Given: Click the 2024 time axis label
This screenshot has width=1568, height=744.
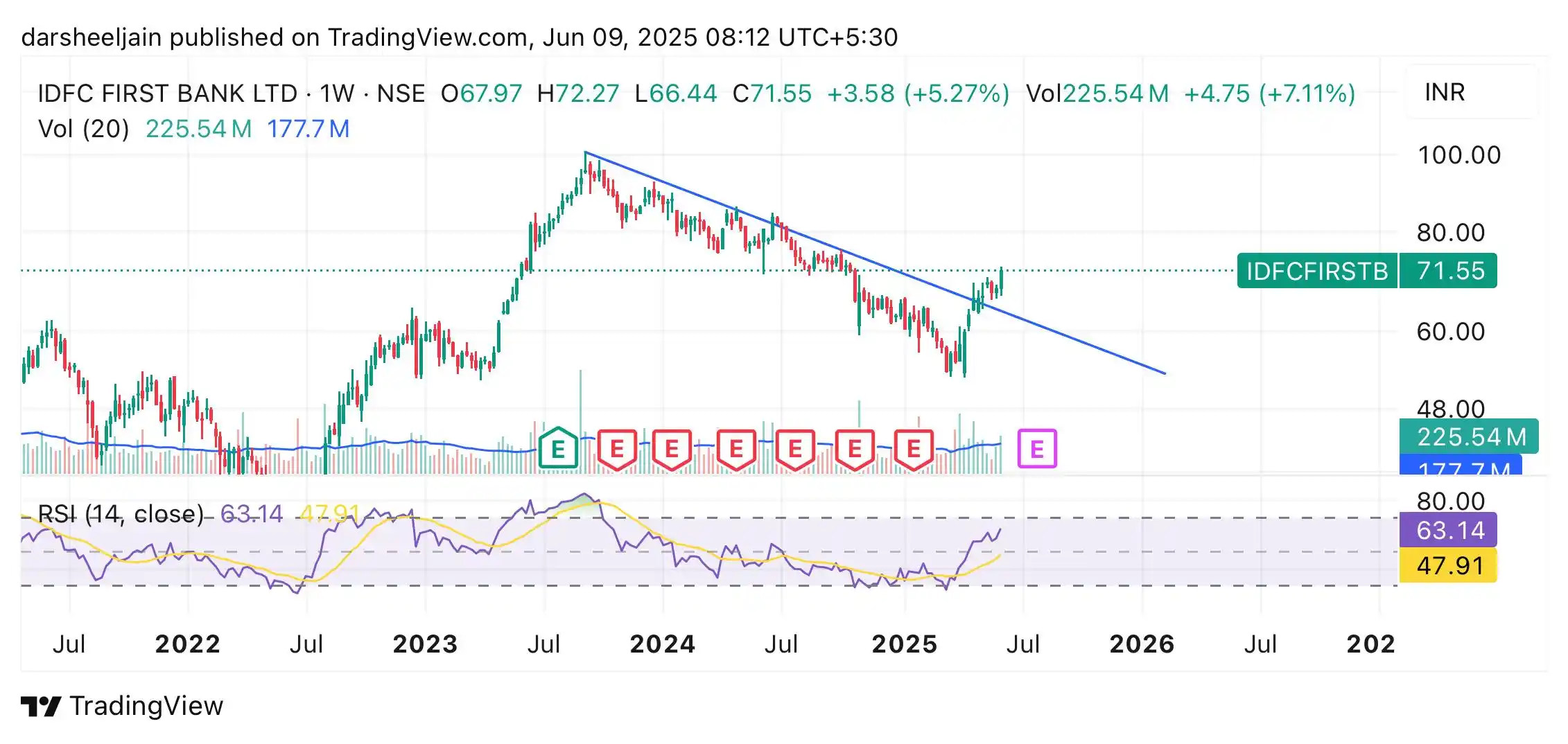Looking at the screenshot, I should coord(662,644).
